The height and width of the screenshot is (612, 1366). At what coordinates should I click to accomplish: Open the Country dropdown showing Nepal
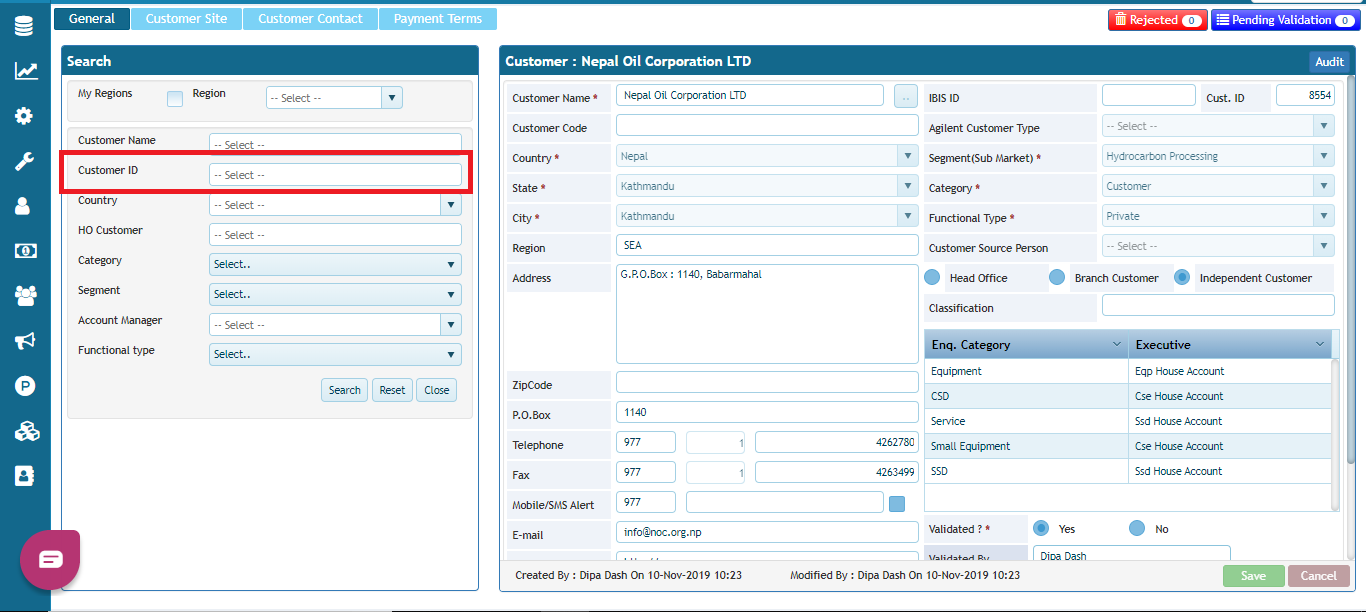(767, 156)
